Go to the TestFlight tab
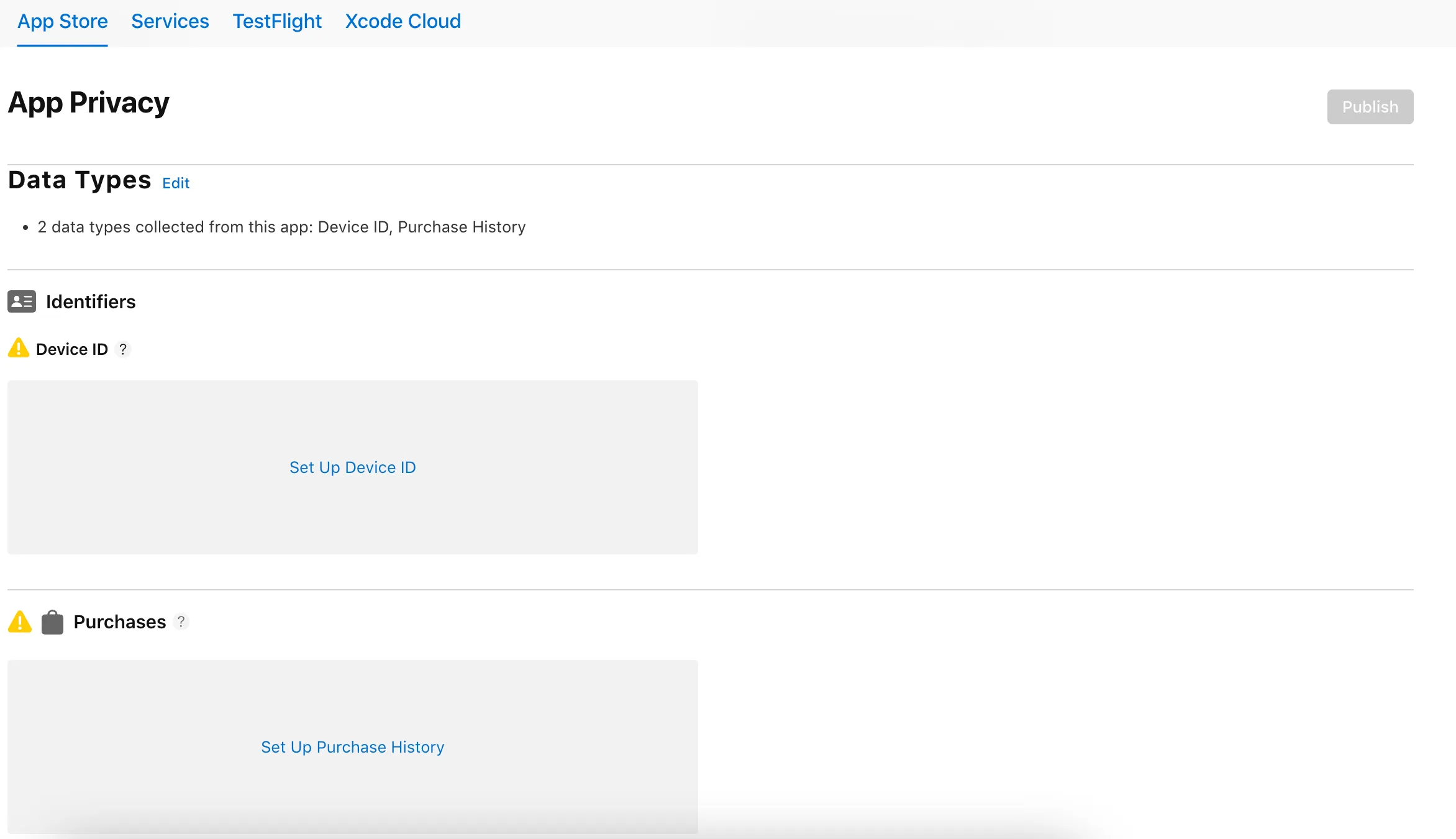Viewport: 1456px width, 839px height. [277, 21]
